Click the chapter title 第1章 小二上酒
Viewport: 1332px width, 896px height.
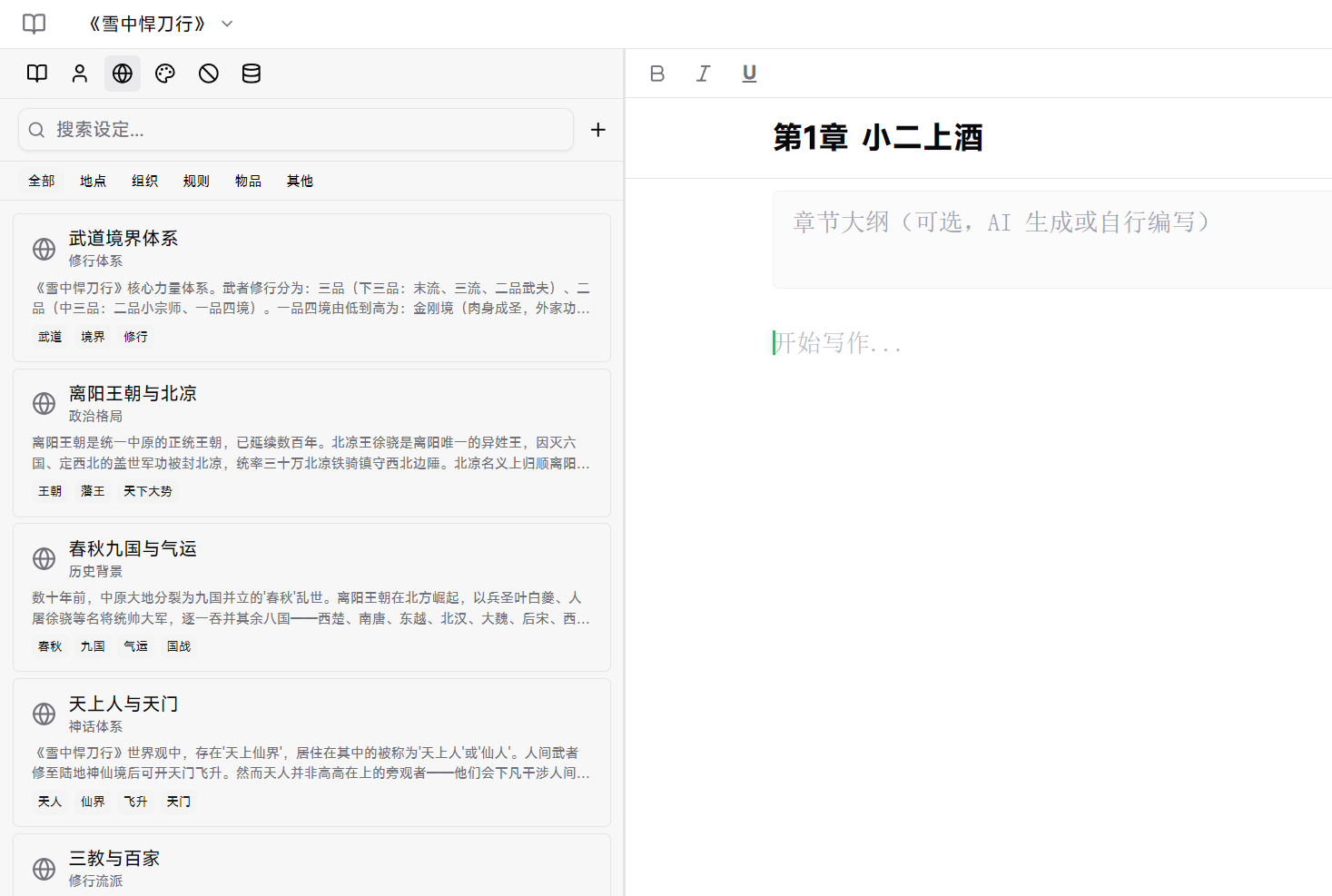878,137
